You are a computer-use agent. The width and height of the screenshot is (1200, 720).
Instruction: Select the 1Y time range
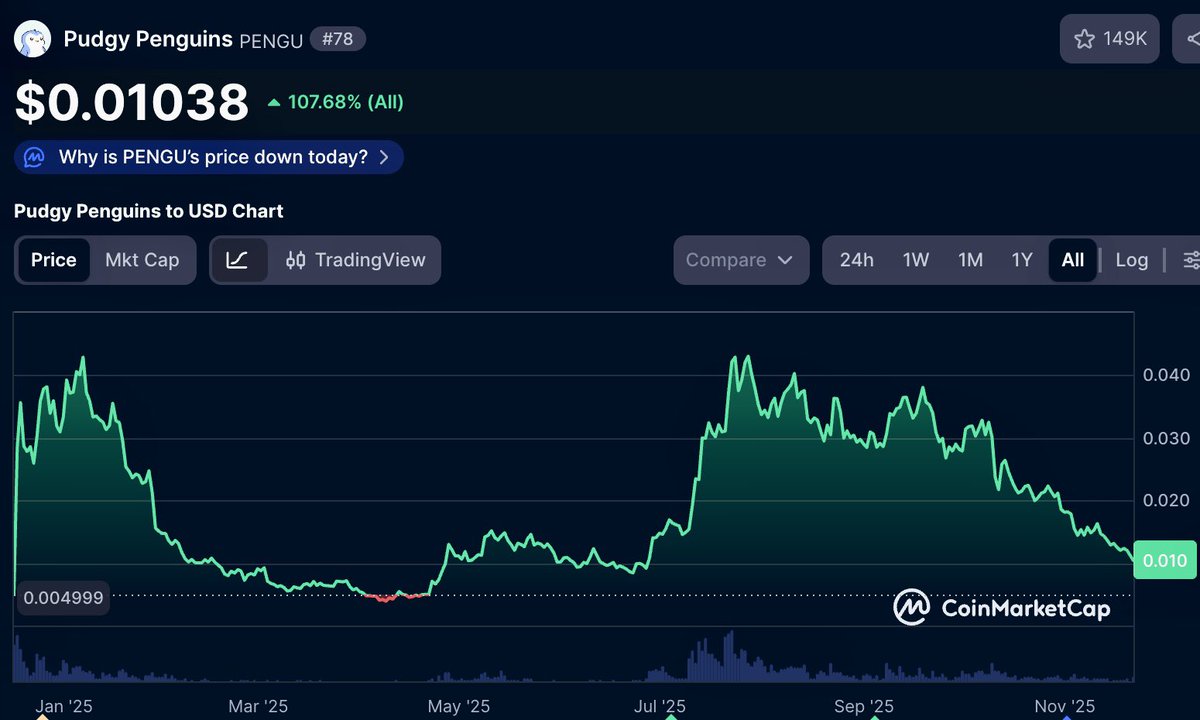(1022, 260)
